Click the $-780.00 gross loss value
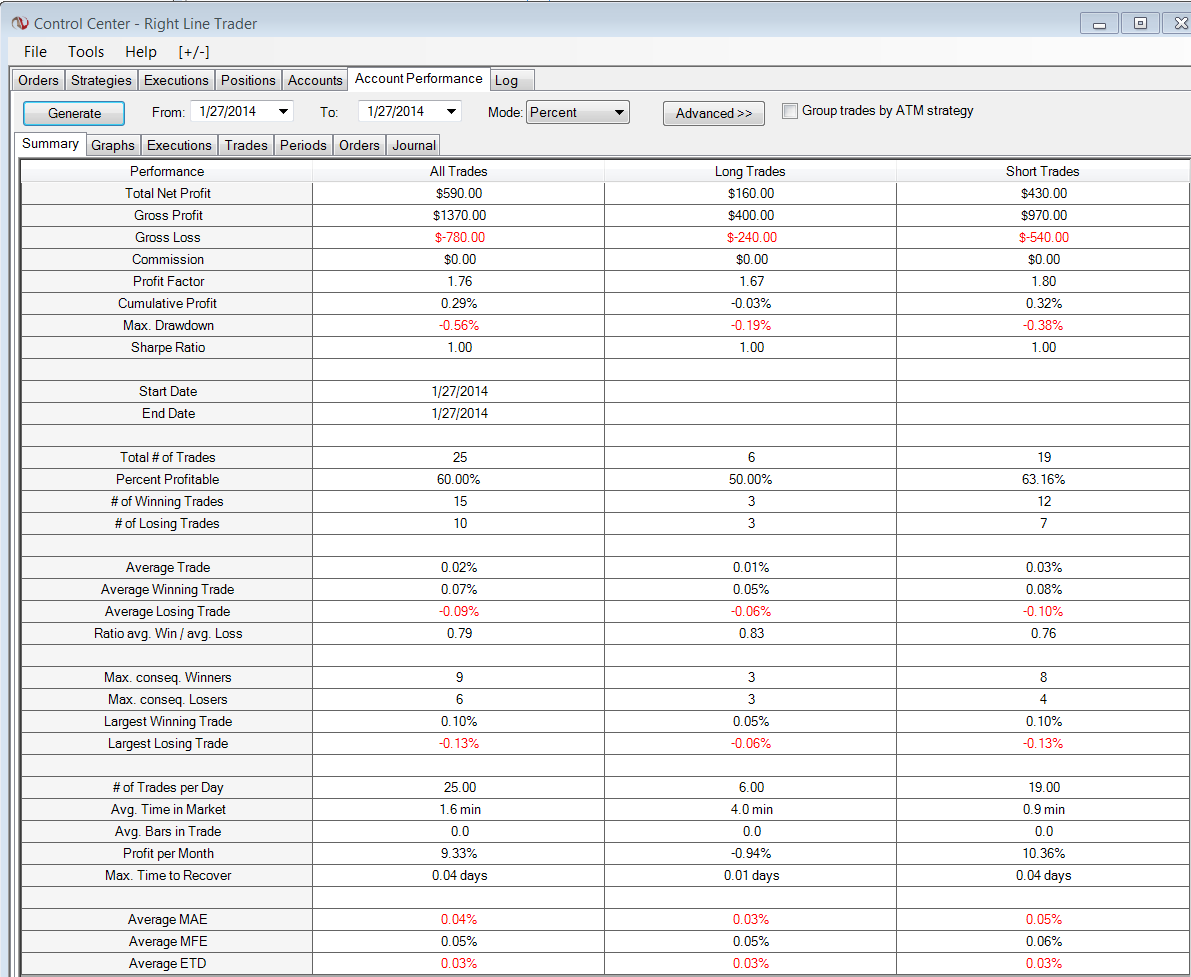This screenshot has height=977, width=1191. [x=460, y=238]
